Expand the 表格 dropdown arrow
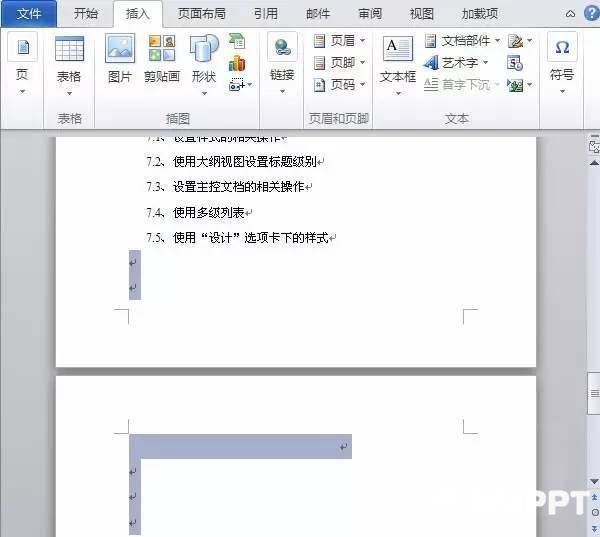Screen dimensions: 600x537 (x=69, y=93)
